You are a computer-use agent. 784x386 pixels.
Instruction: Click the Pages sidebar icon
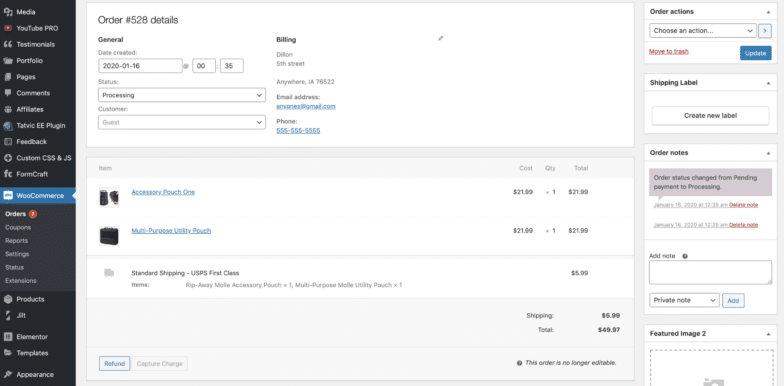click(x=8, y=77)
